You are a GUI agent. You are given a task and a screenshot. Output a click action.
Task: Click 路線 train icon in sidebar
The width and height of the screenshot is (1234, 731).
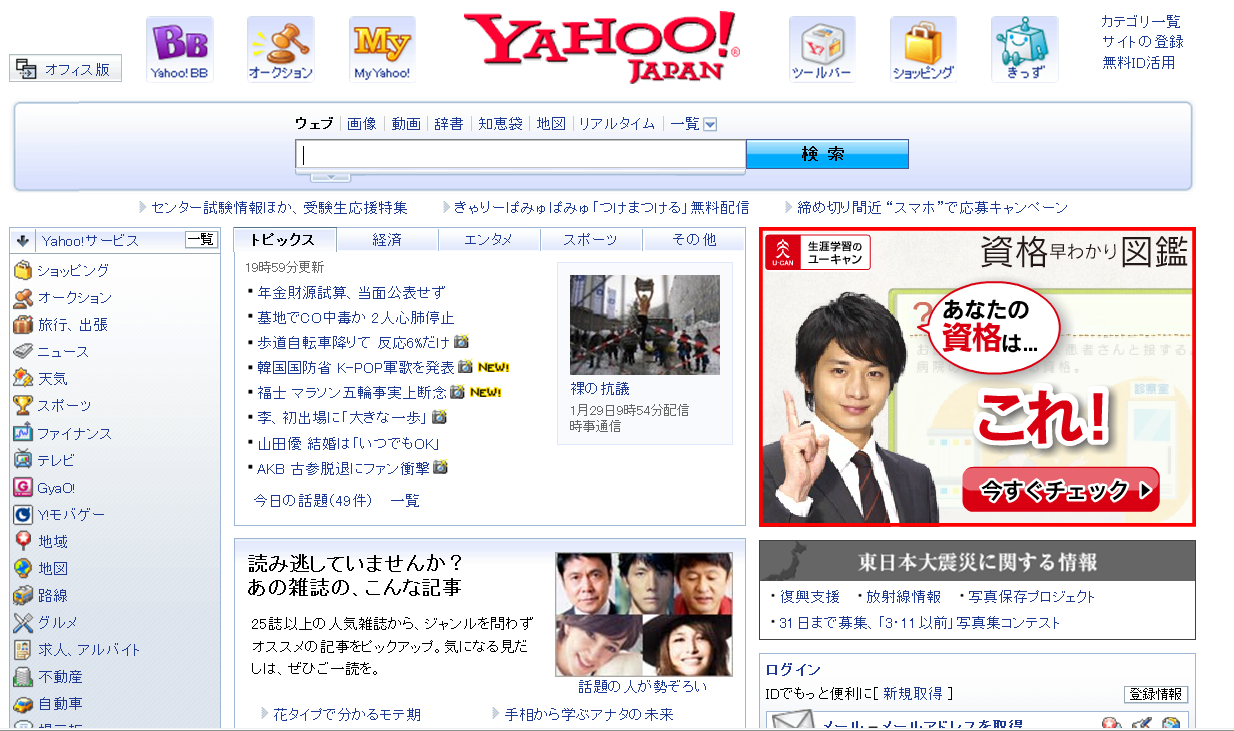(23, 595)
